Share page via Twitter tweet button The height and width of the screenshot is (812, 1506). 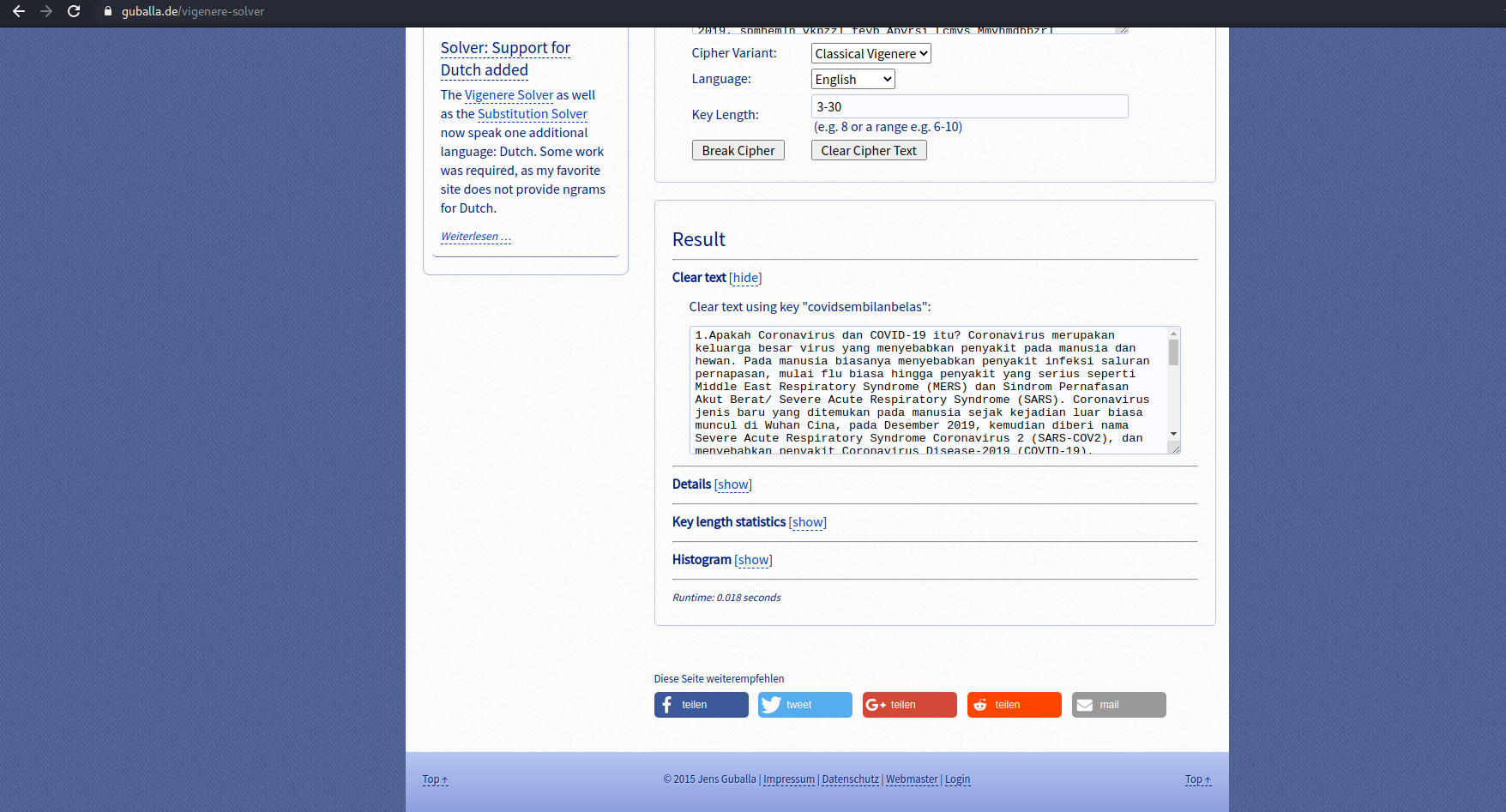pos(804,705)
